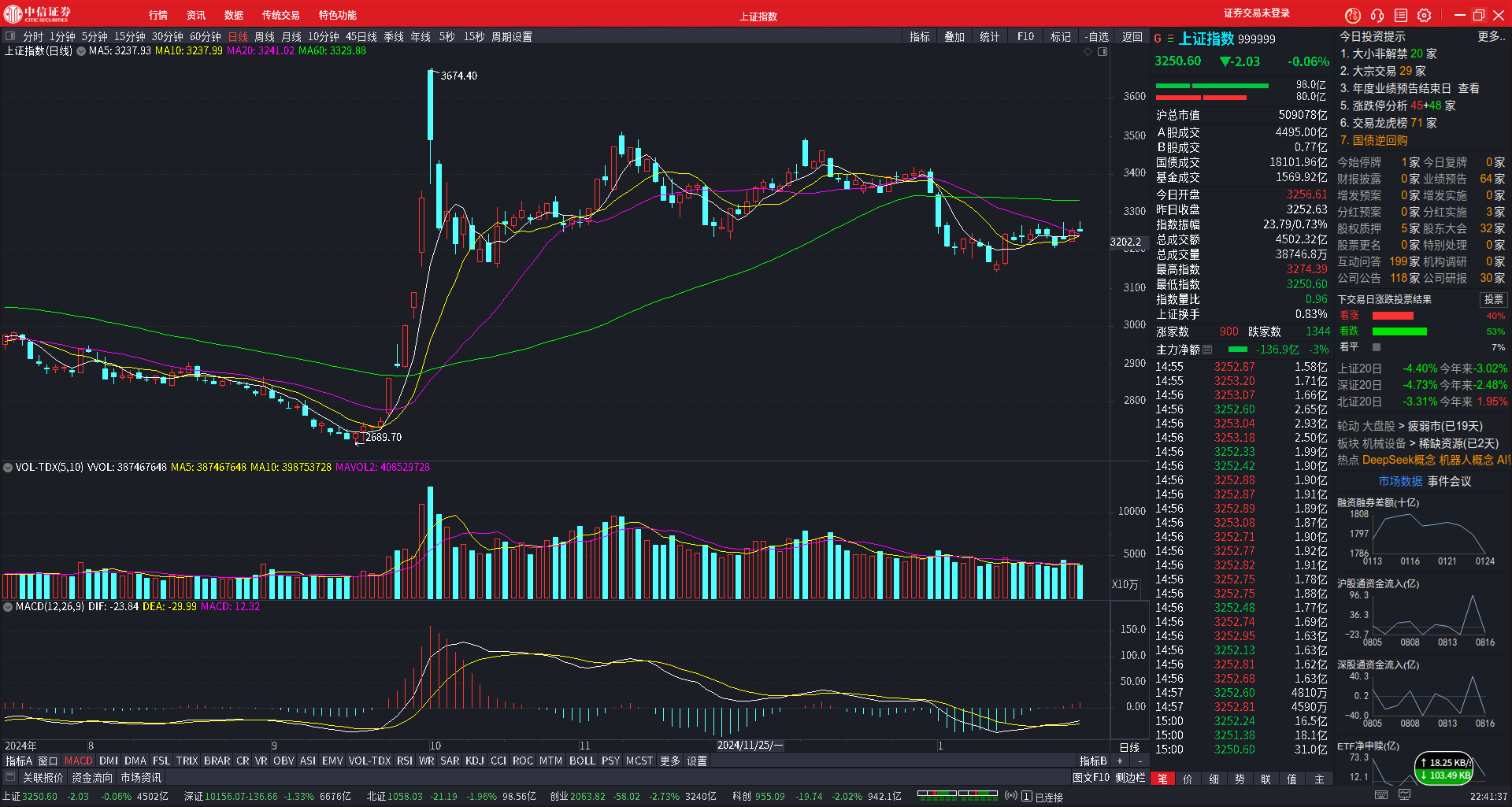Open the 叠加 overlay dropdown
Image resolution: width=1512 pixels, height=807 pixels.
pyautogui.click(x=954, y=37)
